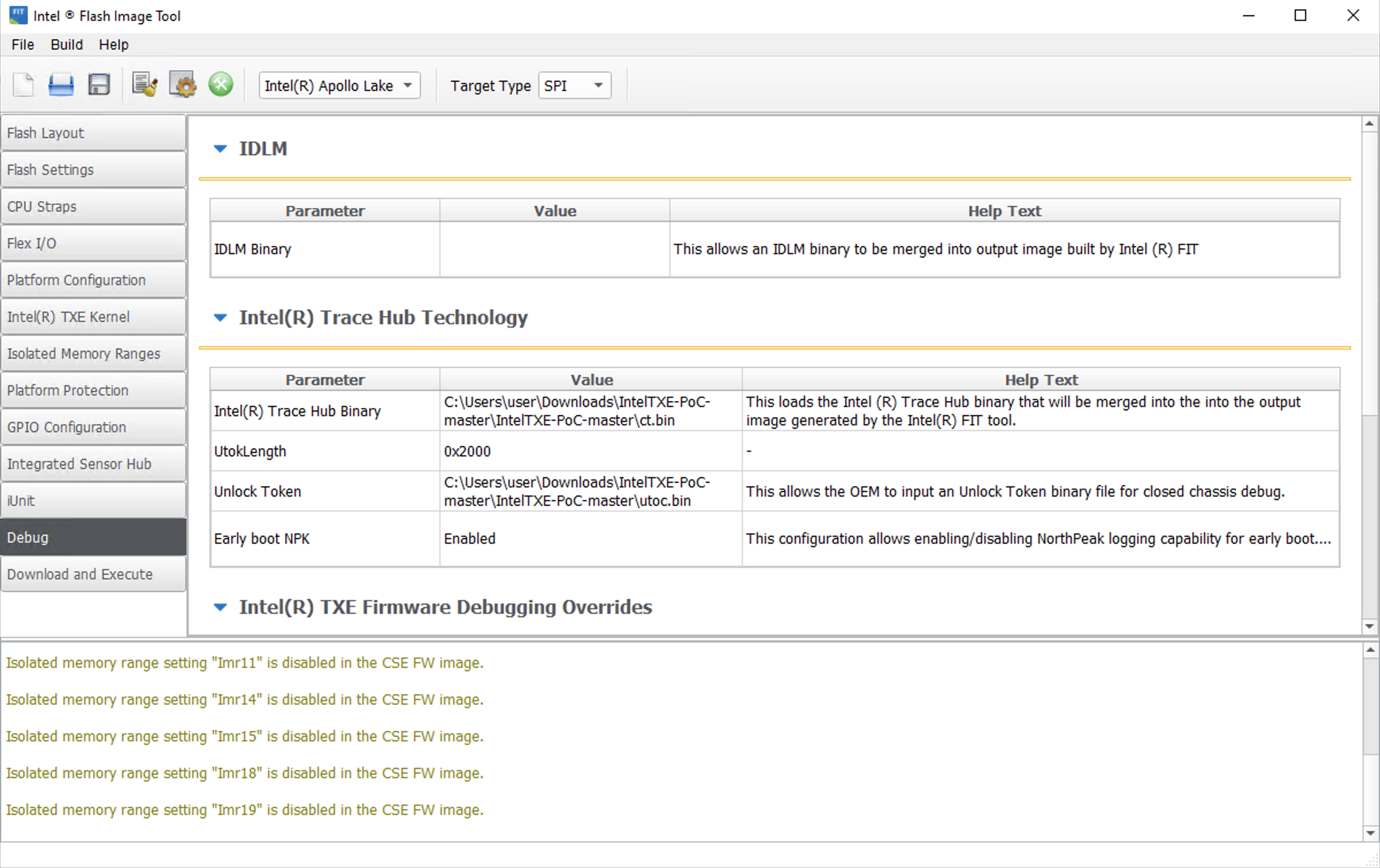Click the Open configuration drive icon
This screenshot has width=1380, height=868.
point(61,85)
